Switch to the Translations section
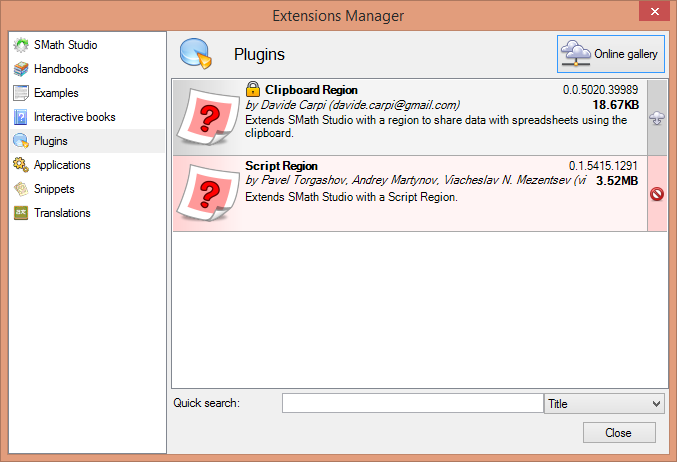This screenshot has height=462, width=677. 62,213
